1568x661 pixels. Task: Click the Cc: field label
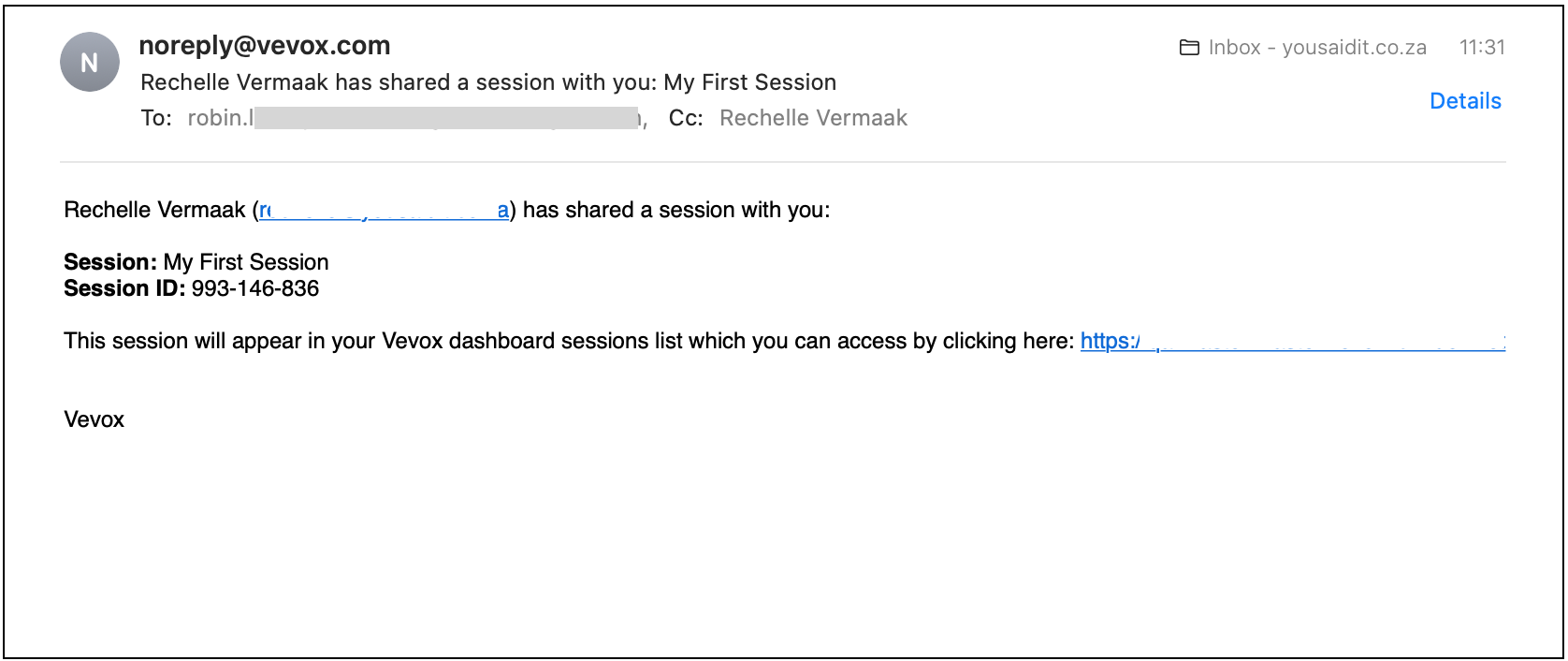(686, 118)
